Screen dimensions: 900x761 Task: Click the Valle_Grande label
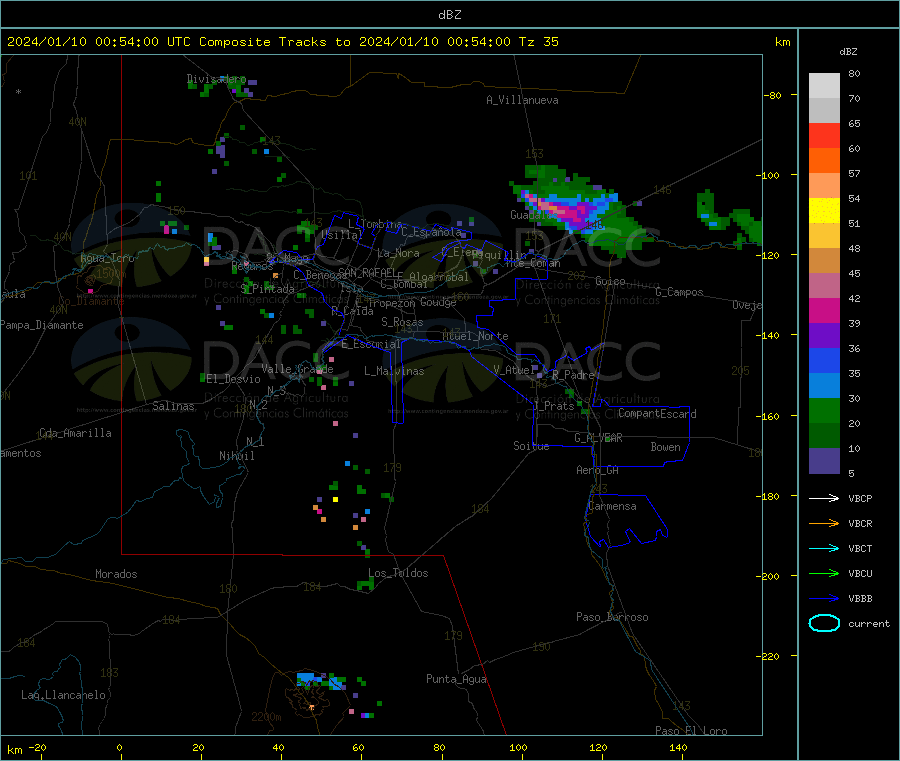297,369
